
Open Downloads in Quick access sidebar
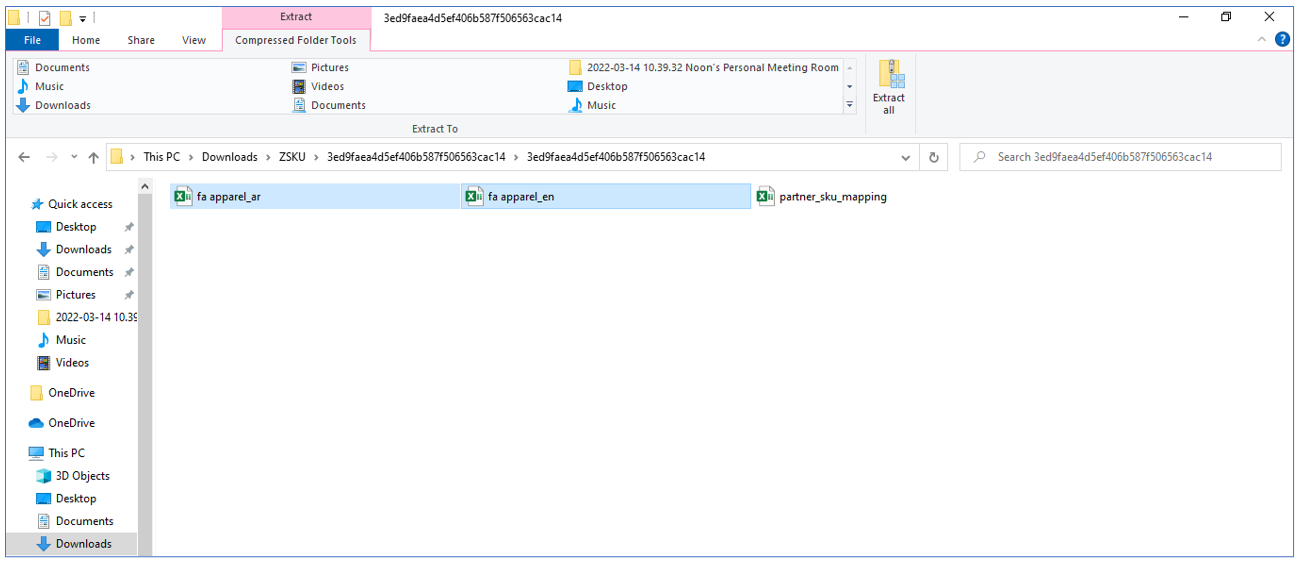coord(83,250)
